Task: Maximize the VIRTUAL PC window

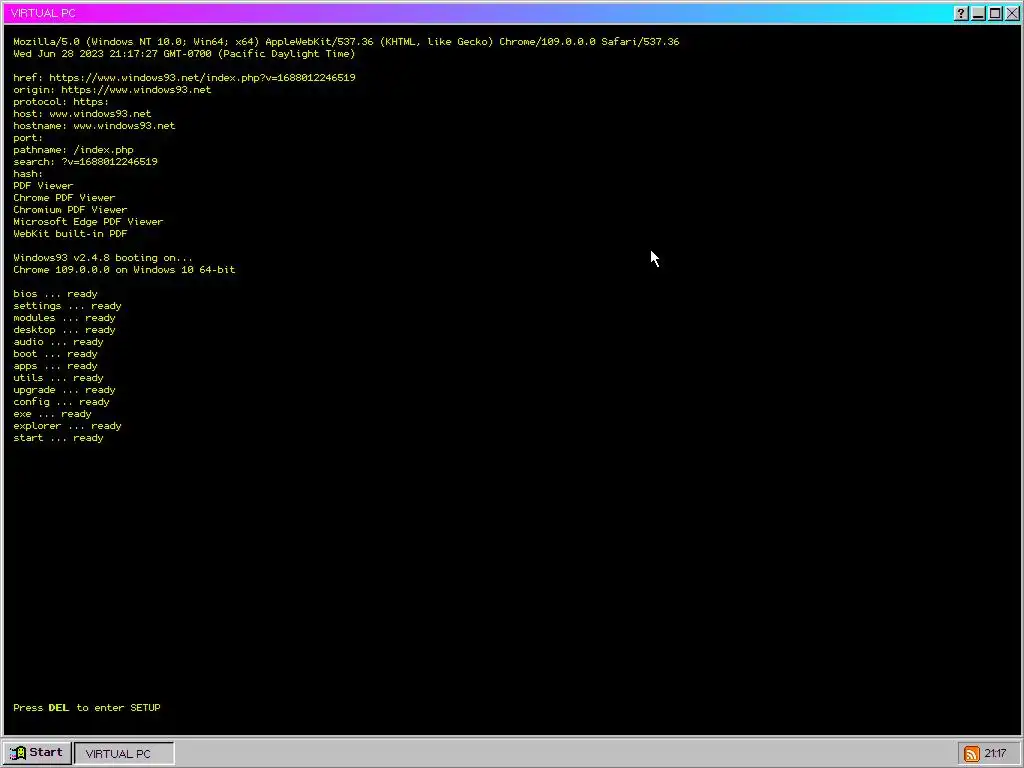Action: click(x=995, y=13)
